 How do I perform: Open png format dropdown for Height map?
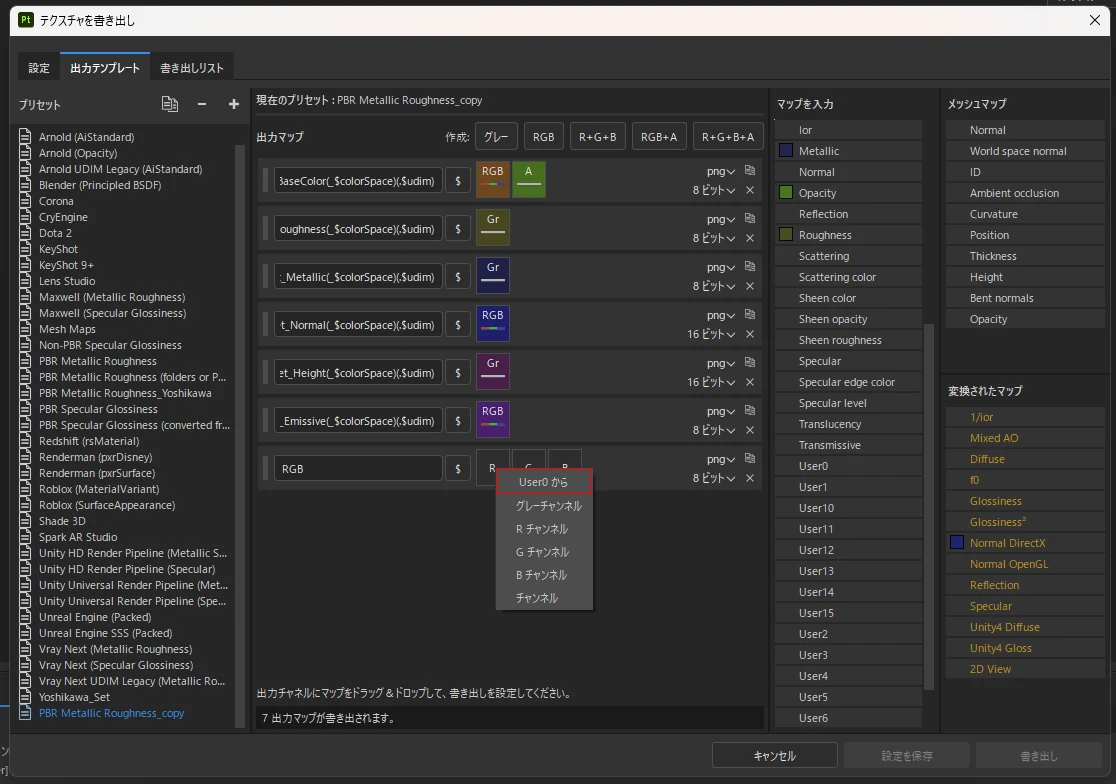click(x=720, y=364)
